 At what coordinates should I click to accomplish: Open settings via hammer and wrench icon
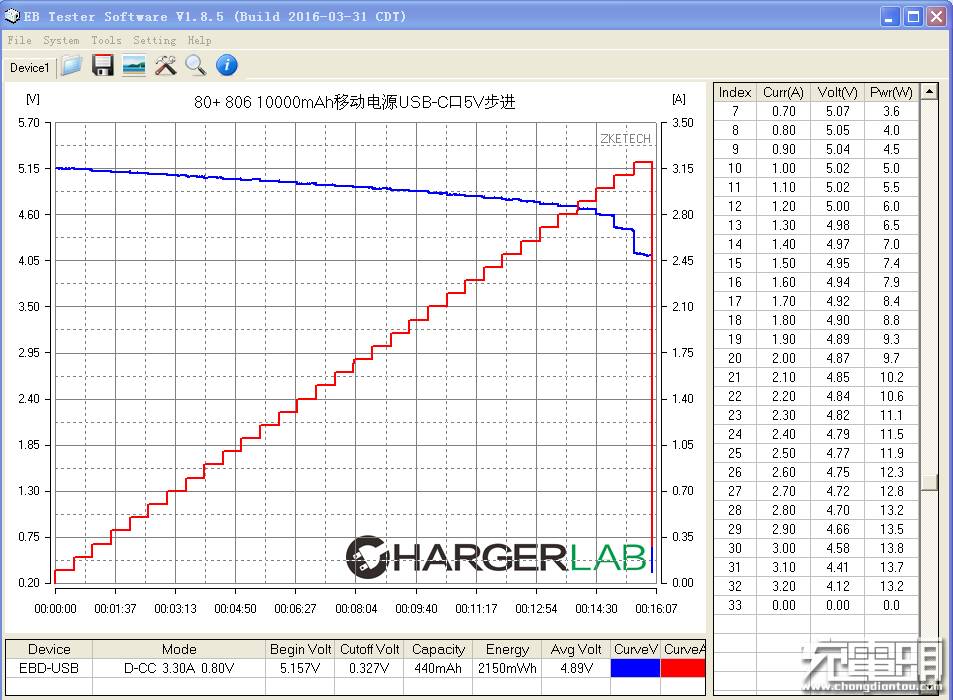click(x=165, y=66)
